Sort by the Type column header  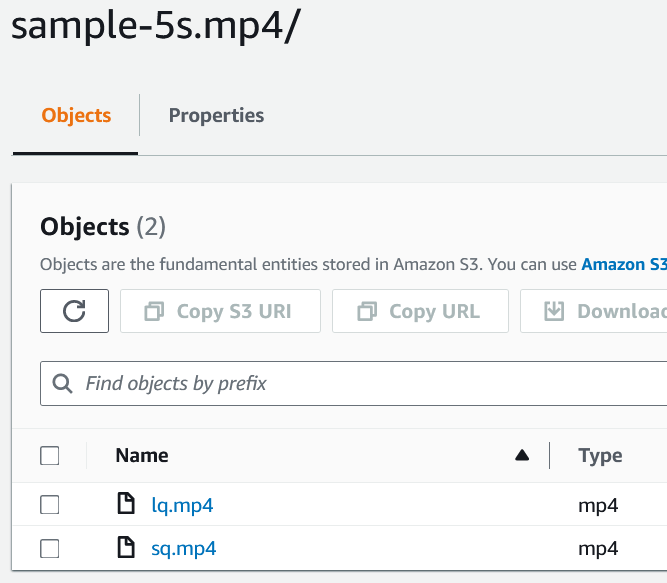[600, 456]
